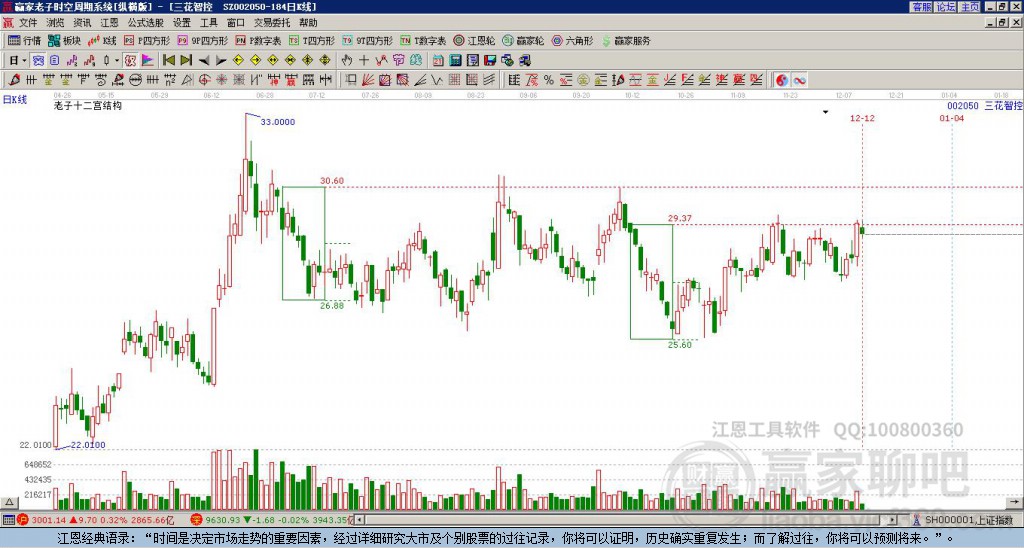Toggle the 权 rights adjustment button
Viewport: 1024px width, 548px height.
click(x=130, y=61)
